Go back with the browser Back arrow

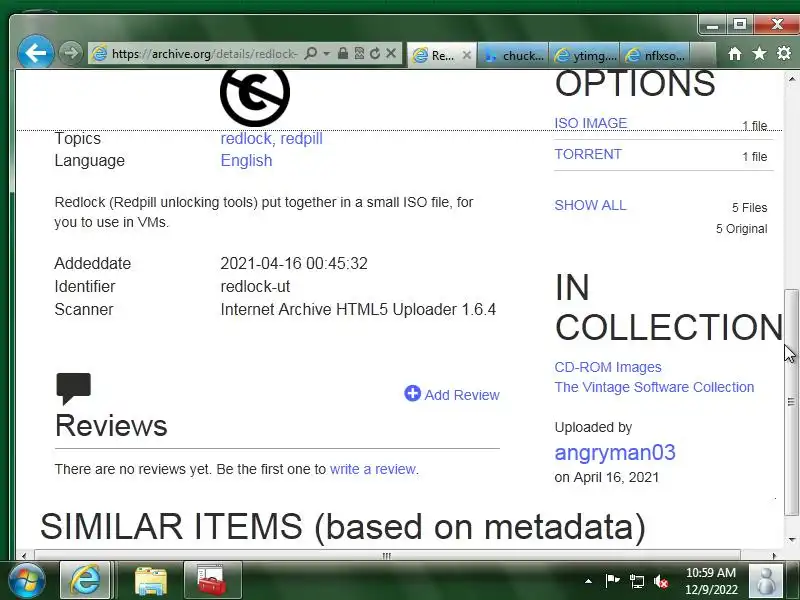(x=35, y=53)
